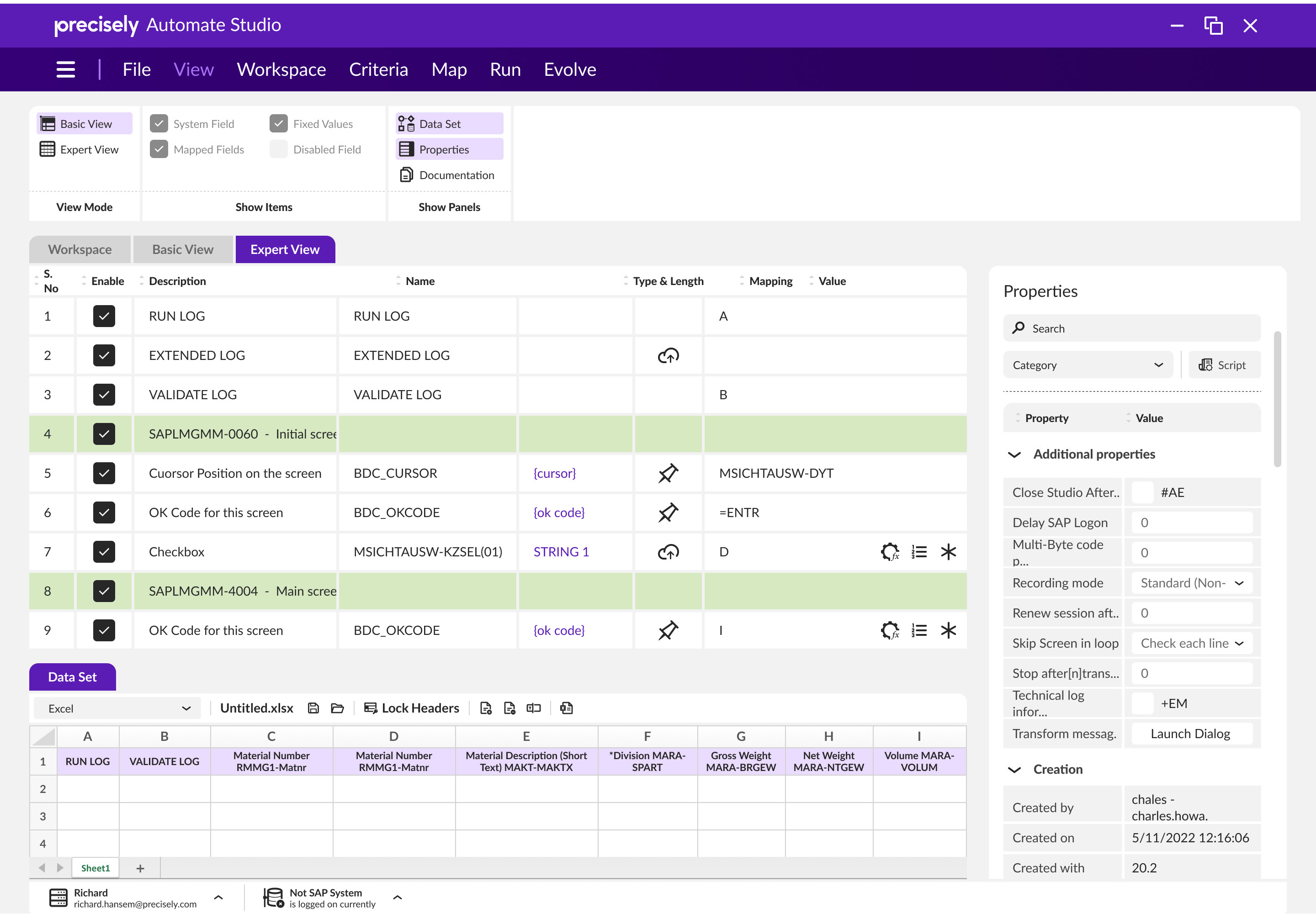Add a new sheet with the plus button

coord(140,868)
